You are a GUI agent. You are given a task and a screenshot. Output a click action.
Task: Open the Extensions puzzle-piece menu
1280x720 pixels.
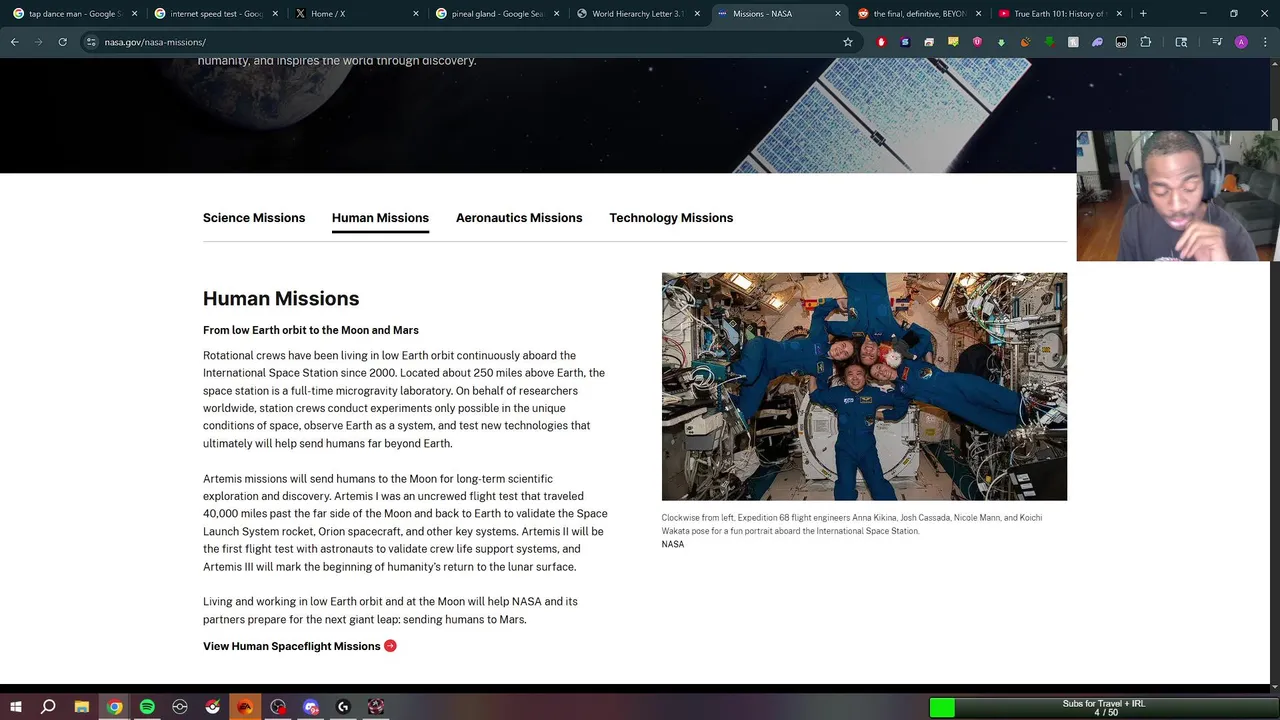[1146, 42]
